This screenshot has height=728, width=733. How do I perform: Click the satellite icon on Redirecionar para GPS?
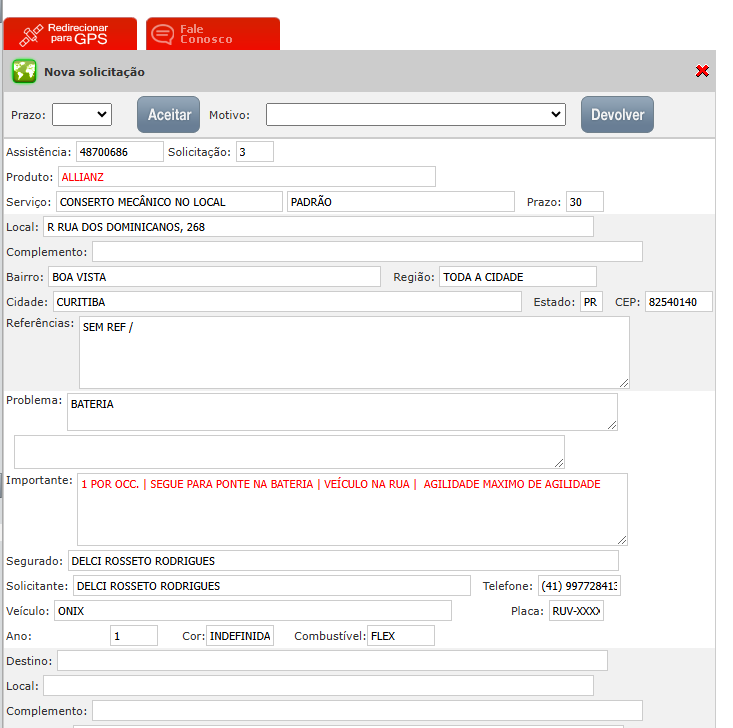[x=31, y=34]
